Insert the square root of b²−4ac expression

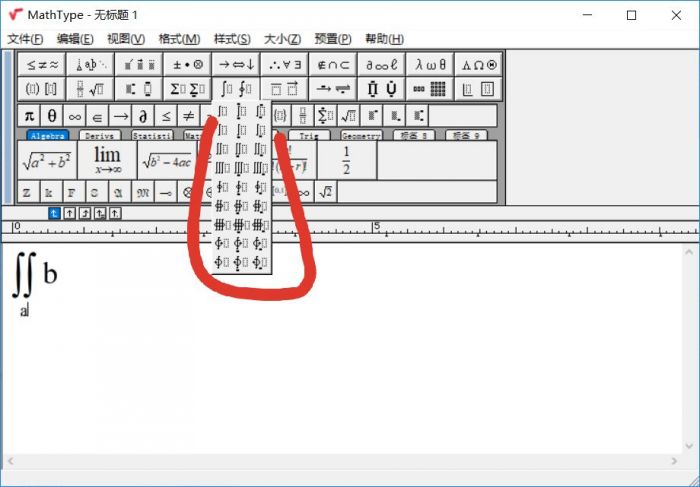167,160
